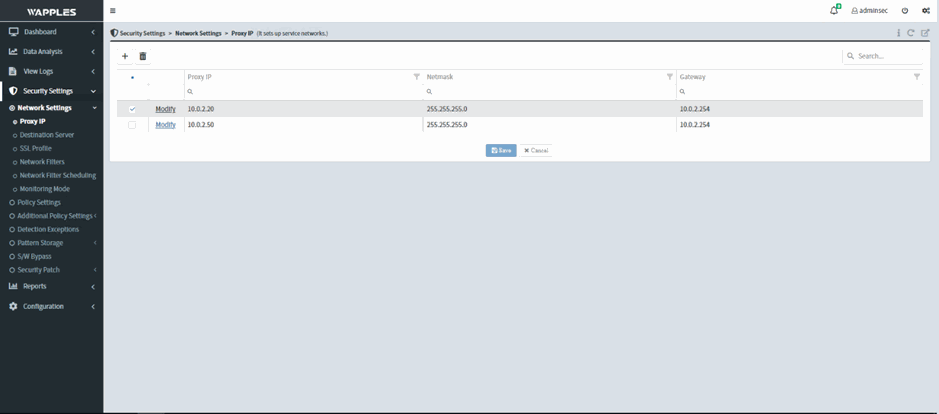Click the View Logs document icon
The height and width of the screenshot is (414, 939).
click(x=13, y=71)
